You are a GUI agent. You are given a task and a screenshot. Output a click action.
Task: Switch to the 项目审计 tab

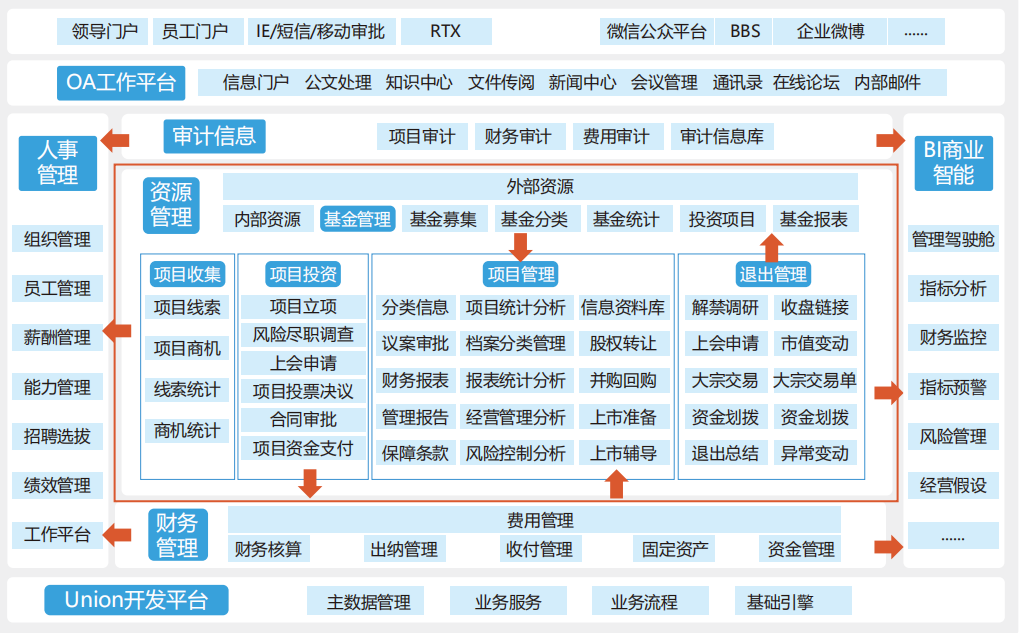pos(421,136)
